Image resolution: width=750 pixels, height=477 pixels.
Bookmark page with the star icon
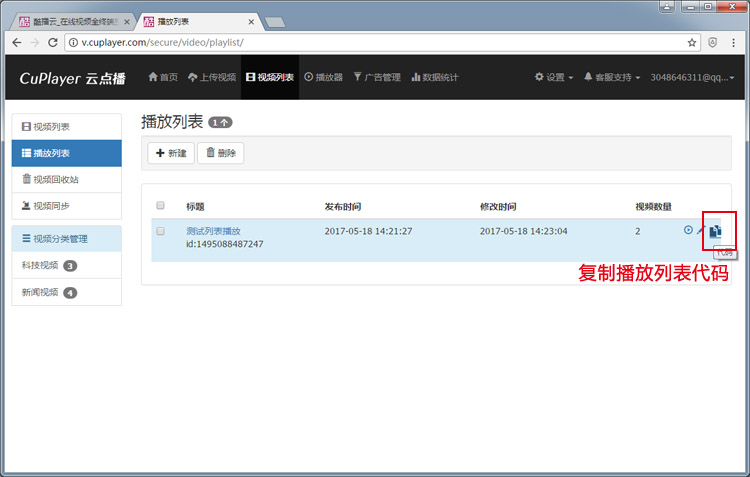click(x=692, y=43)
